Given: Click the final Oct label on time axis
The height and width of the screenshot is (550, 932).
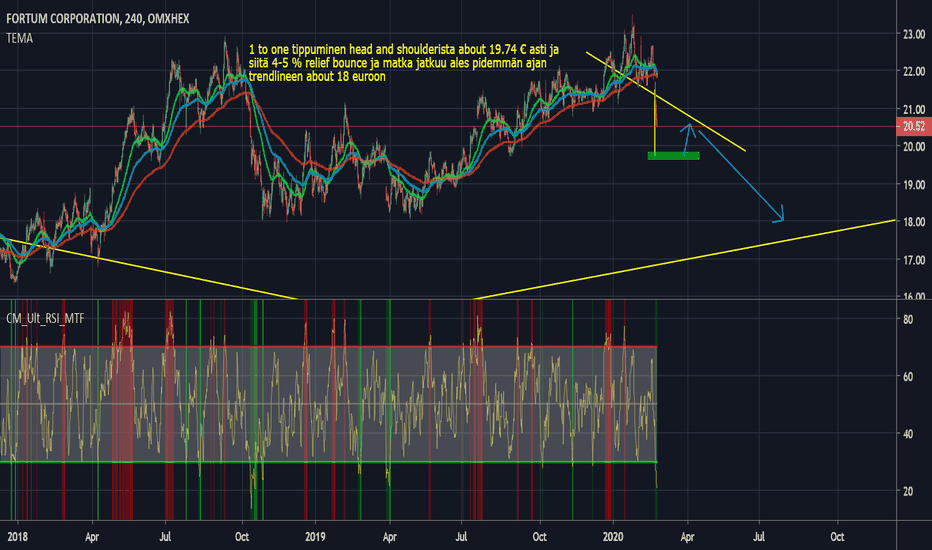Looking at the screenshot, I should coord(837,537).
